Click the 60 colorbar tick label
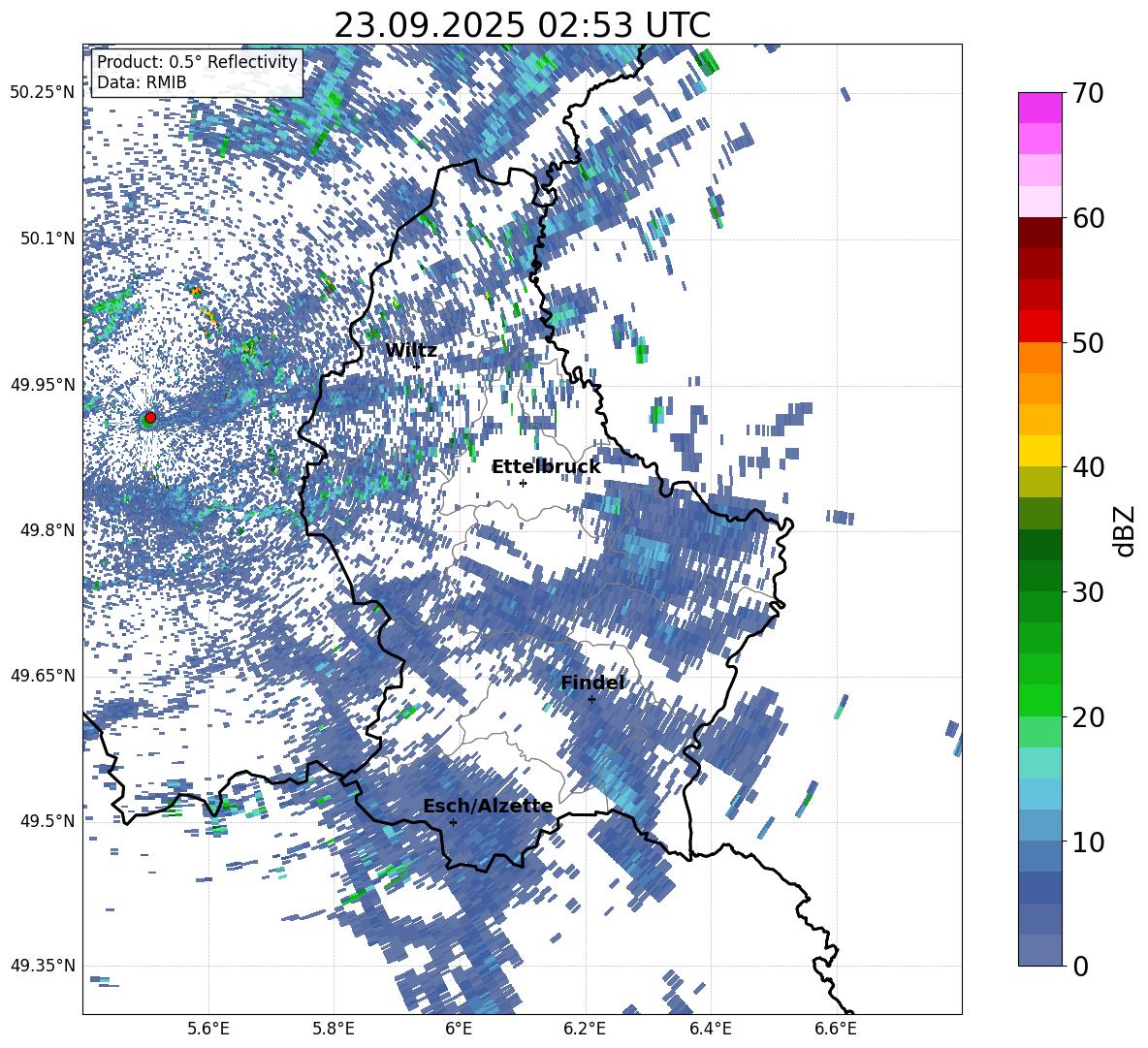The image size is (1148, 1048). tap(1087, 218)
